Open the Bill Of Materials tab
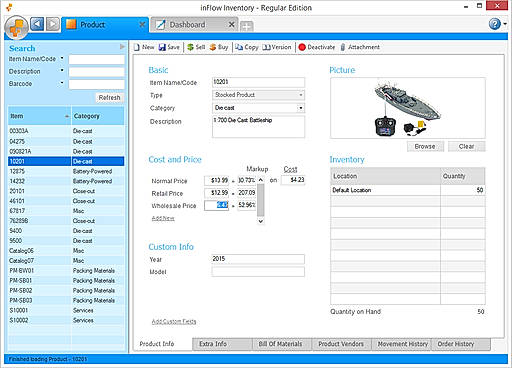Screen dimensions: 512x368 [x=282, y=344]
